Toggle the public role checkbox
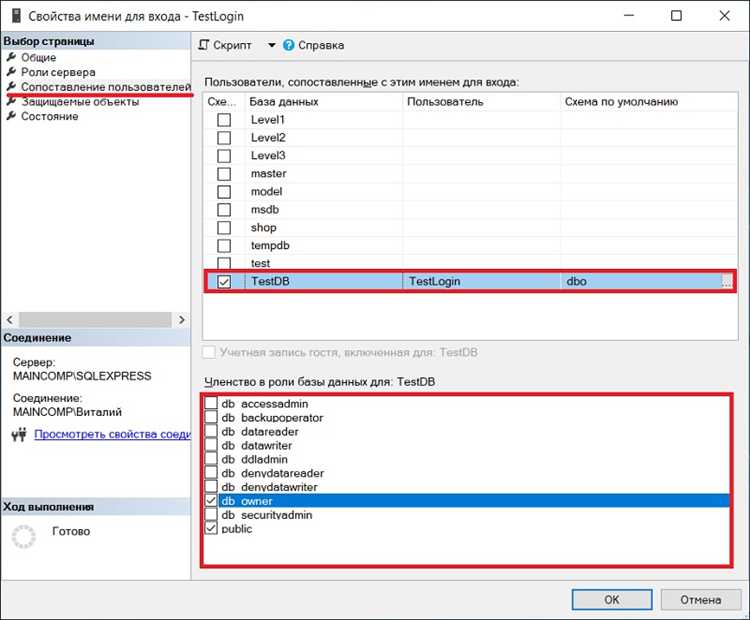The height and width of the screenshot is (620, 750). pos(211,529)
